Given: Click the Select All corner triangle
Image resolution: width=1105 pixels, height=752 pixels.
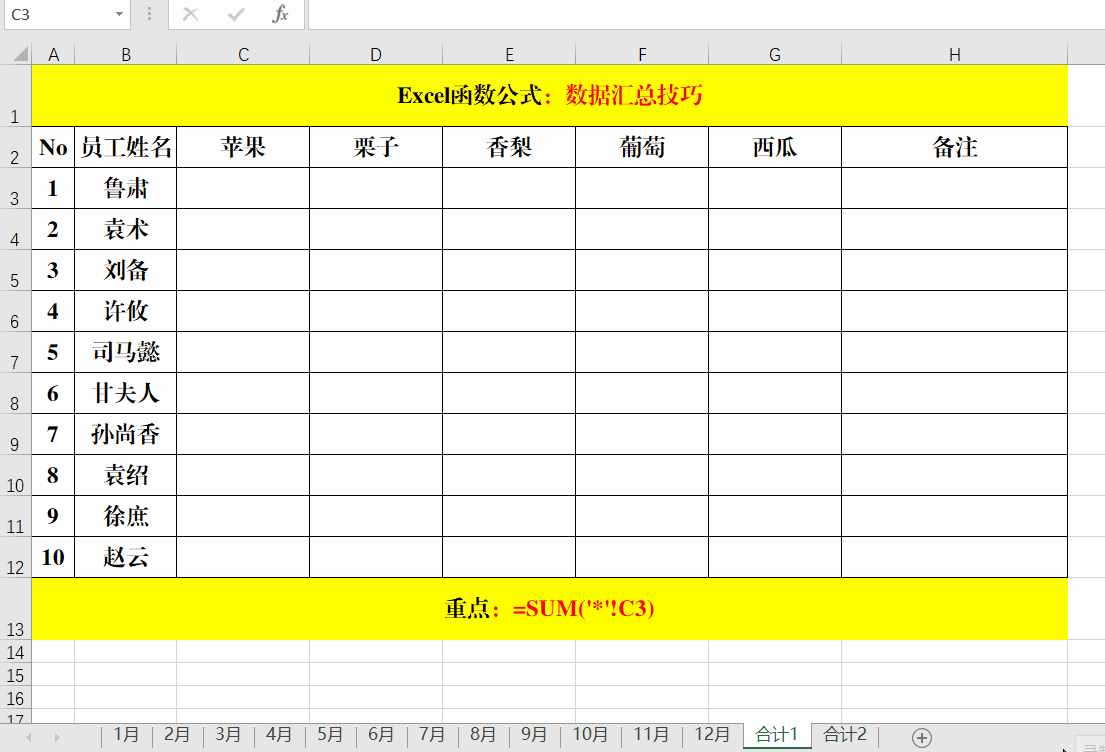Looking at the screenshot, I should click(x=20, y=54).
